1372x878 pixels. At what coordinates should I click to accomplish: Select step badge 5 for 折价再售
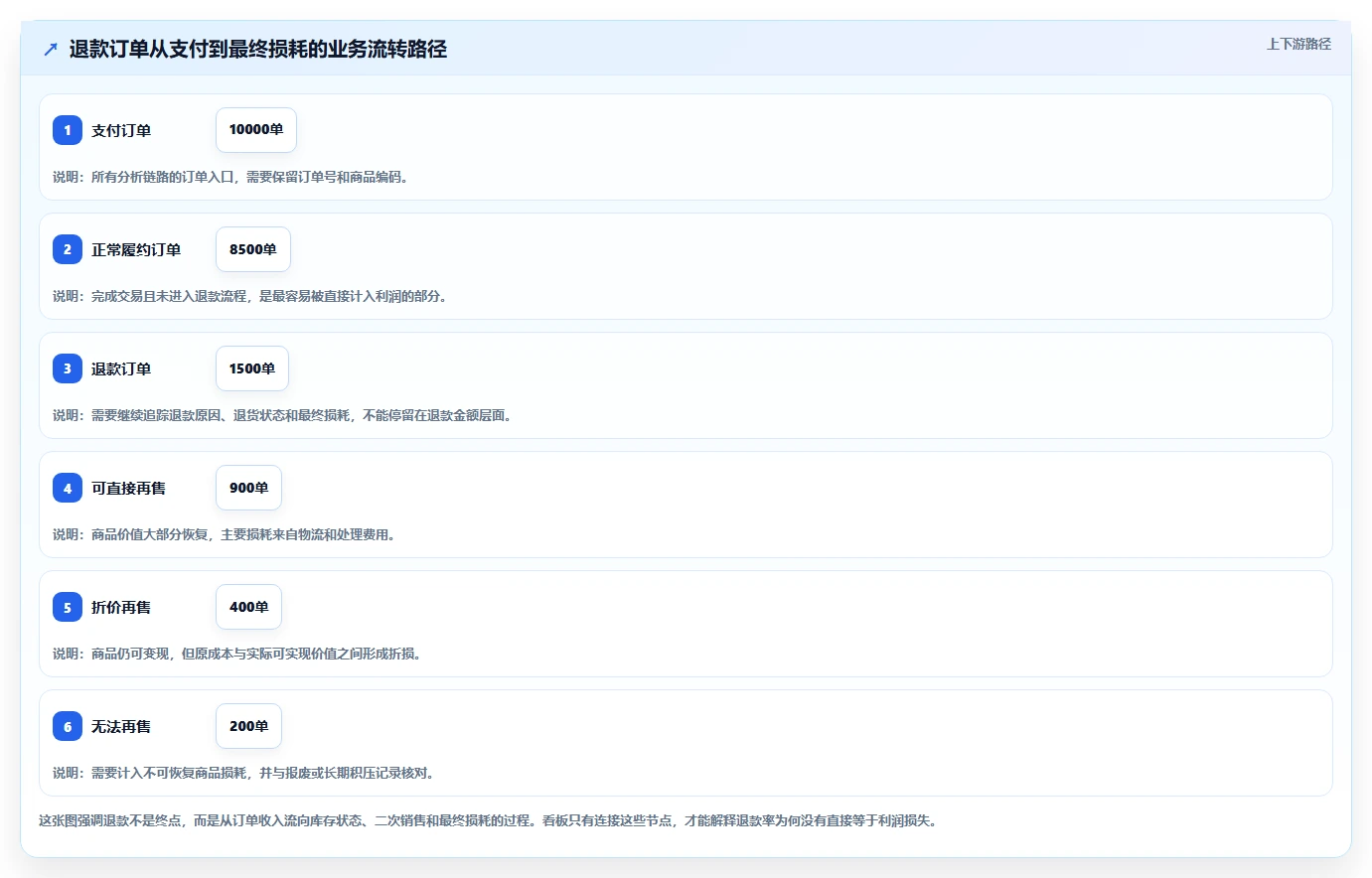68,607
